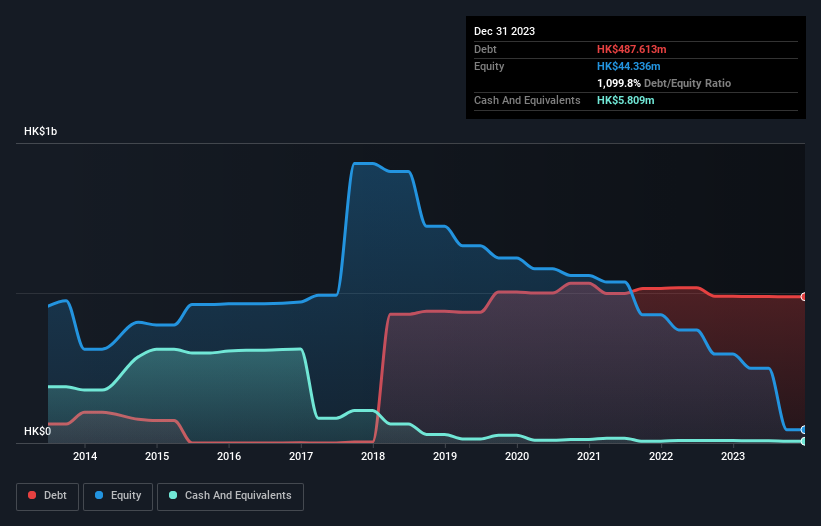The width and height of the screenshot is (821, 526).
Task: Select the 2019 x-axis label
Action: pyautogui.click(x=445, y=456)
